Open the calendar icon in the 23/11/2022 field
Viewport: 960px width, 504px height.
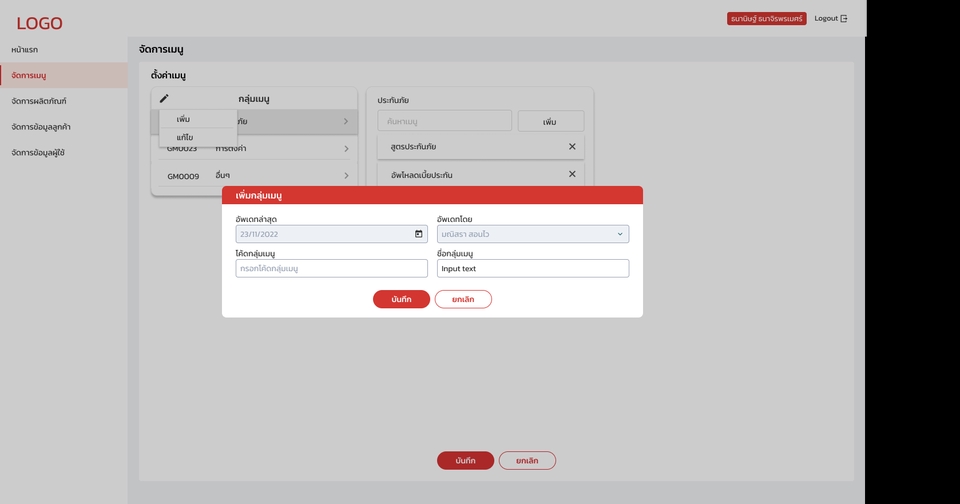(419, 234)
